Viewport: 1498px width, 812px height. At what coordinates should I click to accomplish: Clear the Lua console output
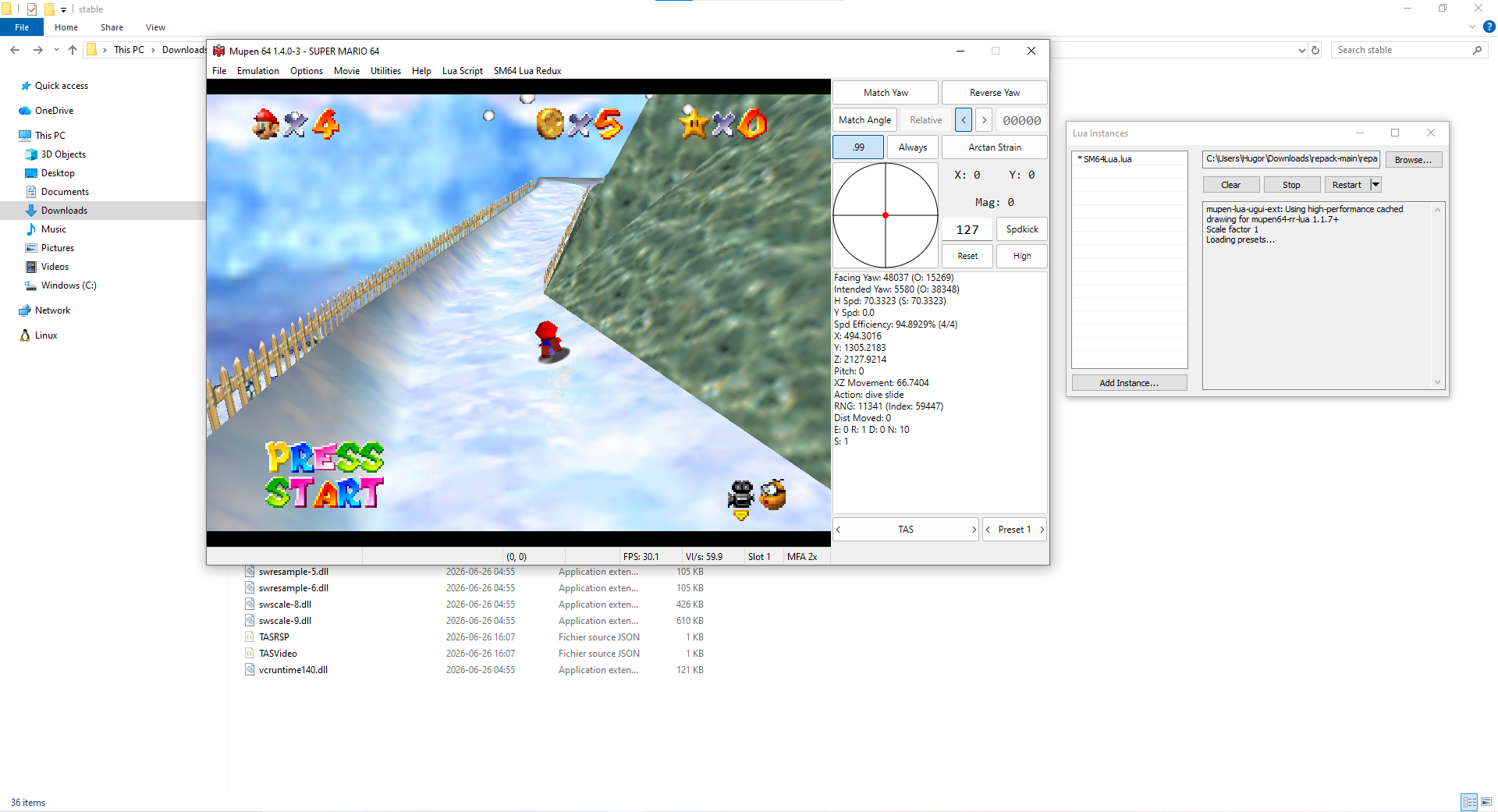pyautogui.click(x=1230, y=185)
